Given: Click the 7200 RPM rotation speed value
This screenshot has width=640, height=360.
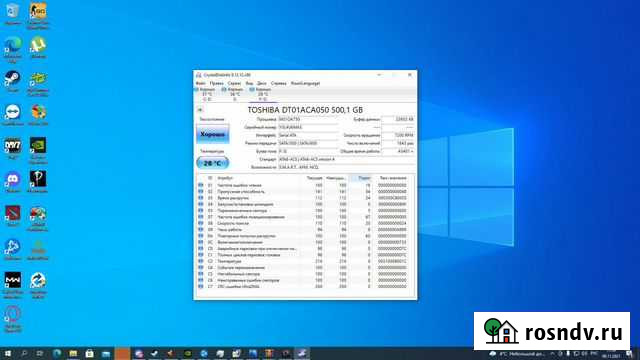Looking at the screenshot, I should pyautogui.click(x=398, y=135).
